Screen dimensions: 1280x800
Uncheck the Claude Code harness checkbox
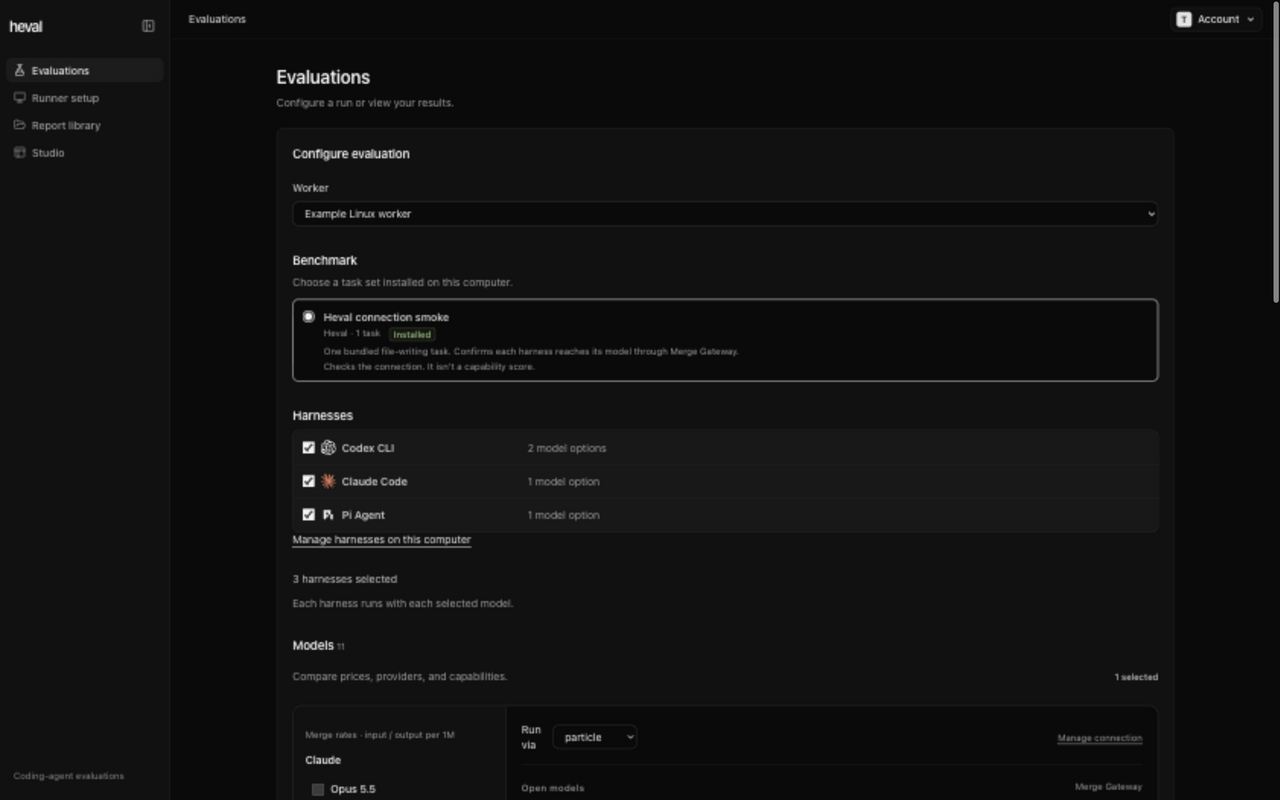point(308,481)
